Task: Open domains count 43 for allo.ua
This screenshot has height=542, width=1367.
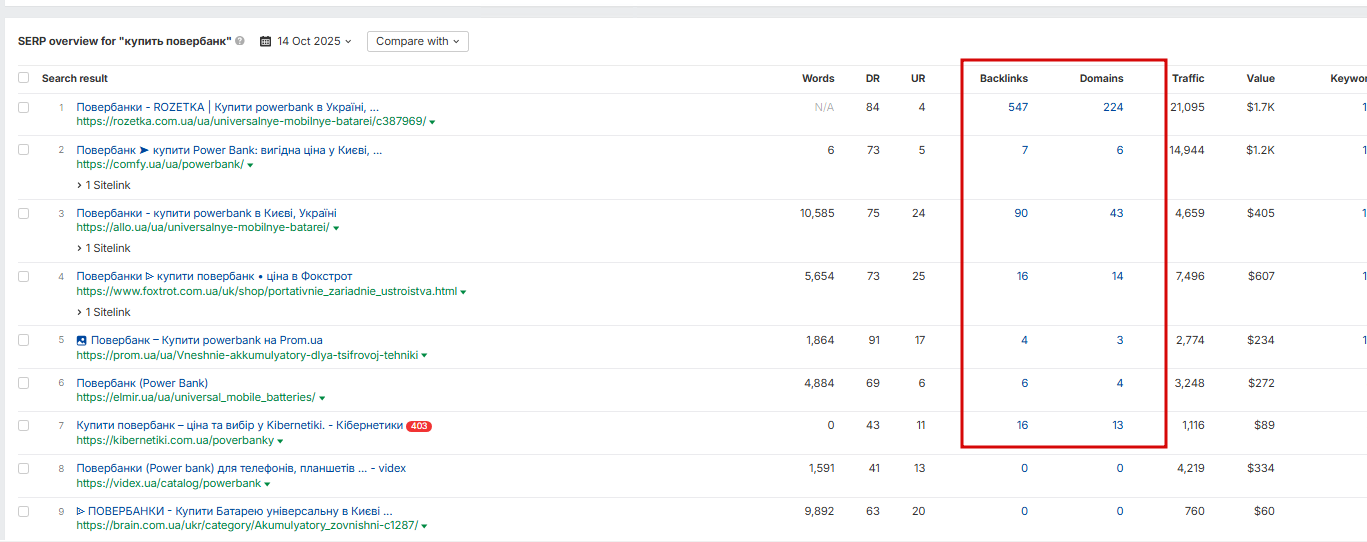Action: tap(1116, 213)
